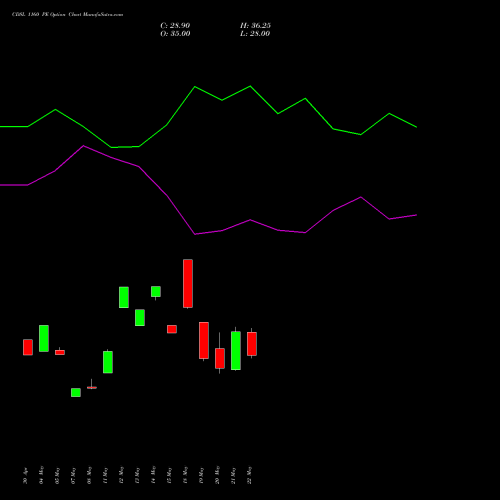Select the 11 May date label

point(105,476)
